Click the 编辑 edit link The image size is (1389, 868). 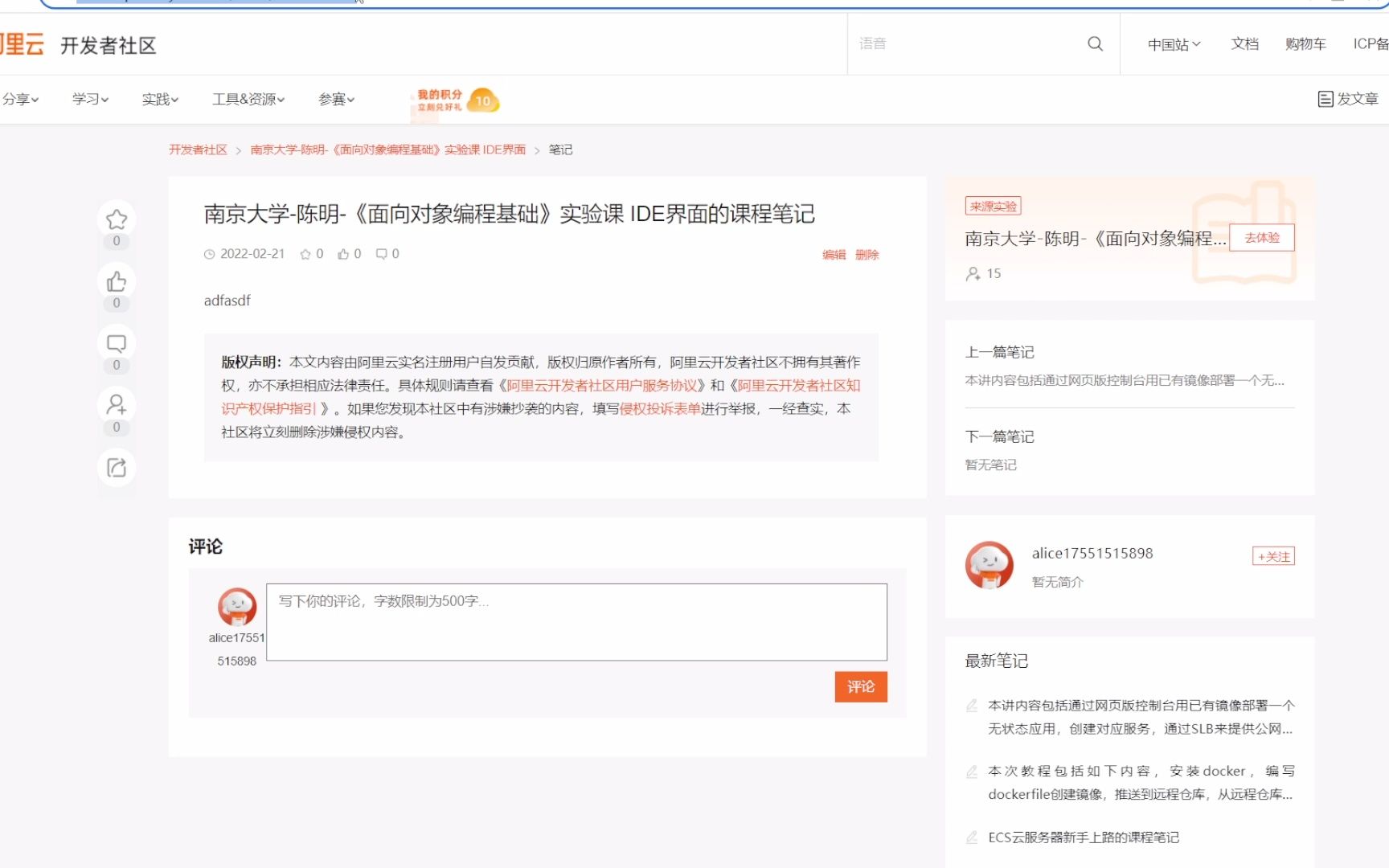(x=834, y=255)
